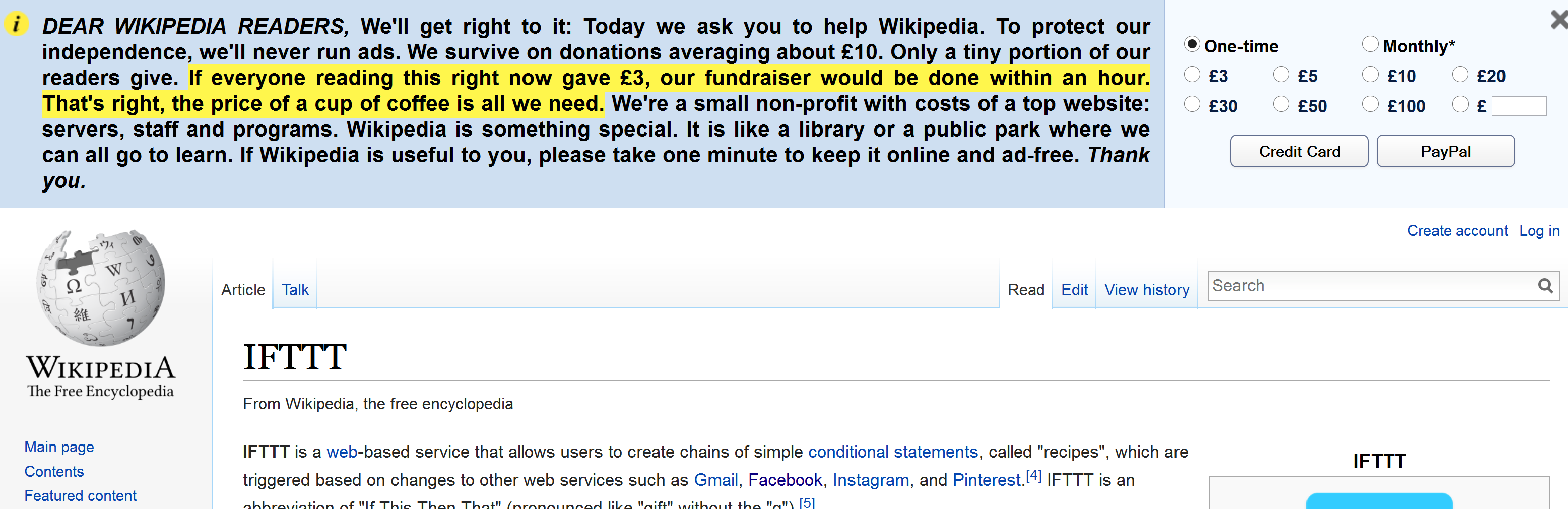This screenshot has width=1568, height=509.
Task: Close the donation banner
Action: 1559,20
